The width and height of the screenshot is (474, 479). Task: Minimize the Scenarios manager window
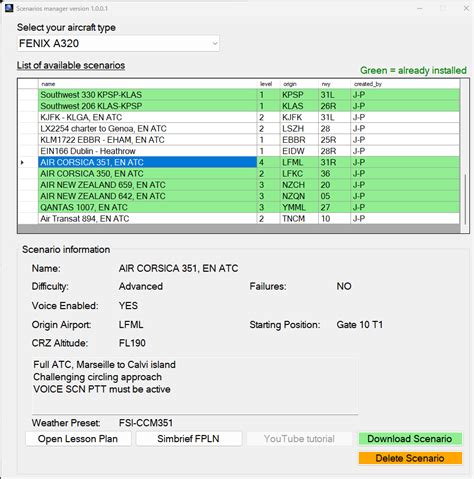(420, 9)
